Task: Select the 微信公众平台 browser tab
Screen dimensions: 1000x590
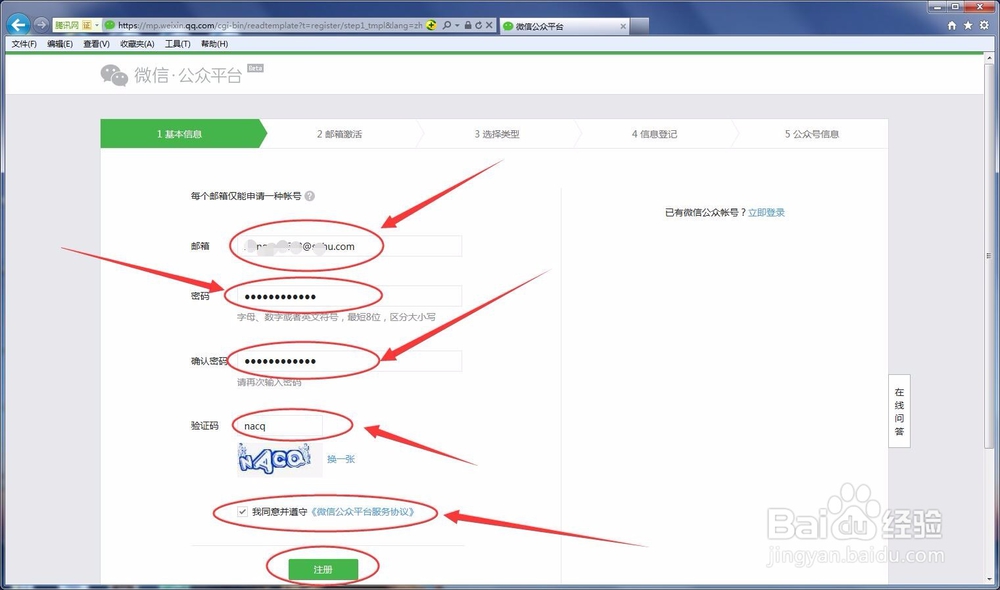Action: coord(564,26)
